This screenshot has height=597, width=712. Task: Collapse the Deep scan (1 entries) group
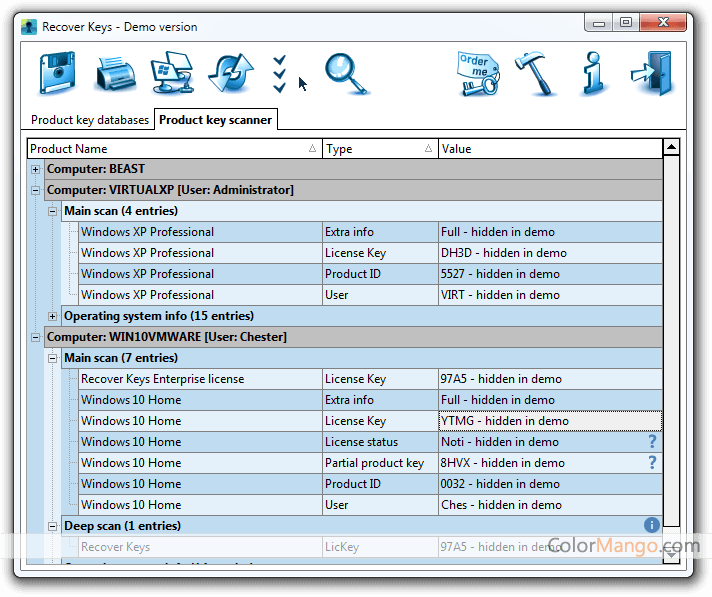(53, 526)
